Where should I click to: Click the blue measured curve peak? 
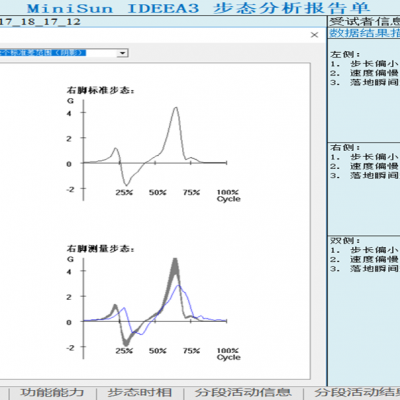(179, 285)
